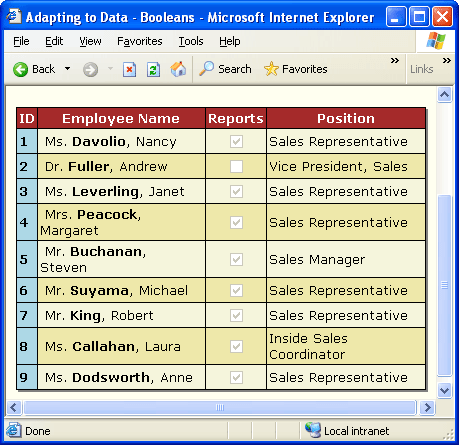Click the Done status bar text
Viewport: 459px width, 445px height.
tap(38, 431)
